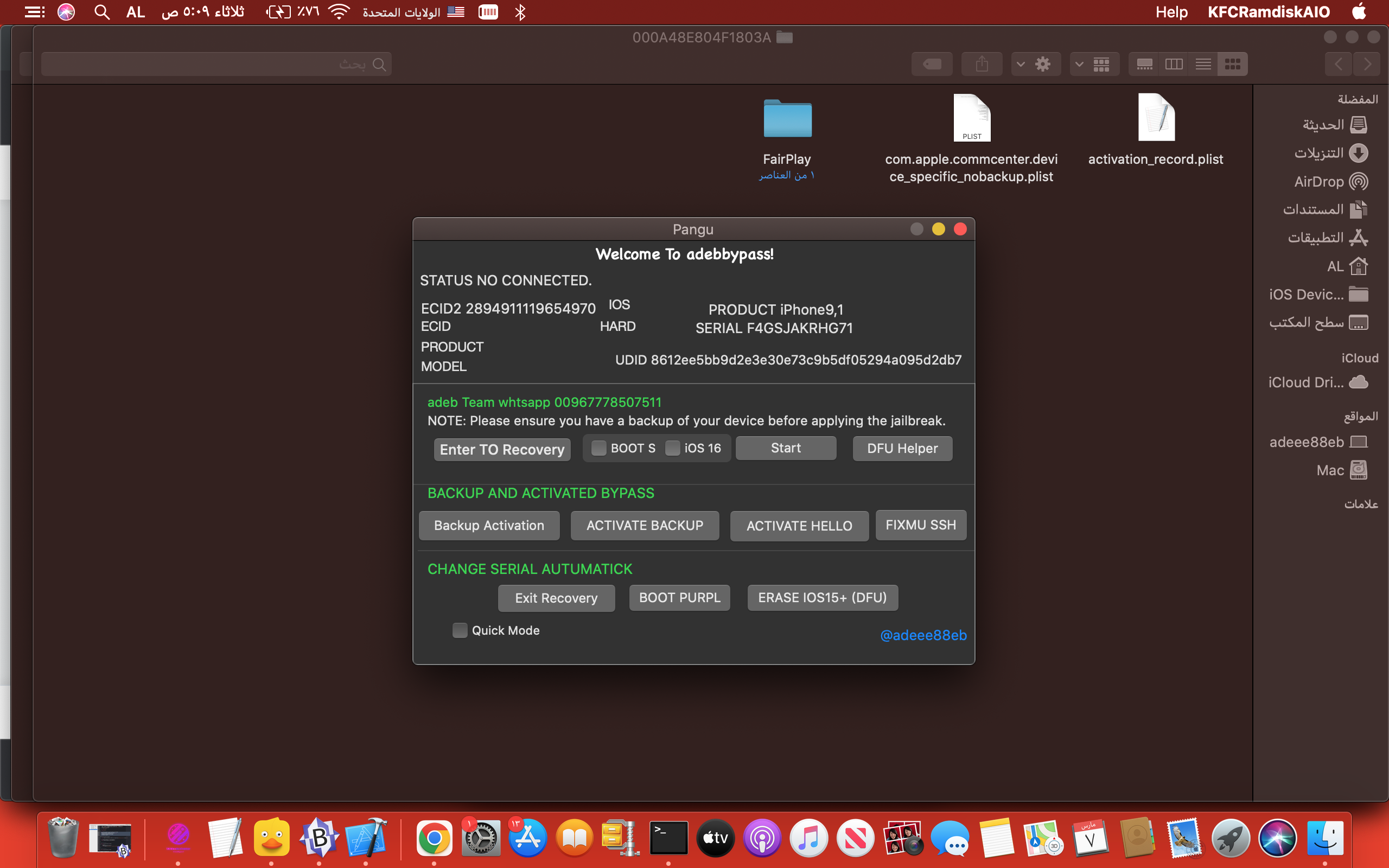Select the FairPlay folder
This screenshot has width=1389, height=868.
tap(787, 120)
